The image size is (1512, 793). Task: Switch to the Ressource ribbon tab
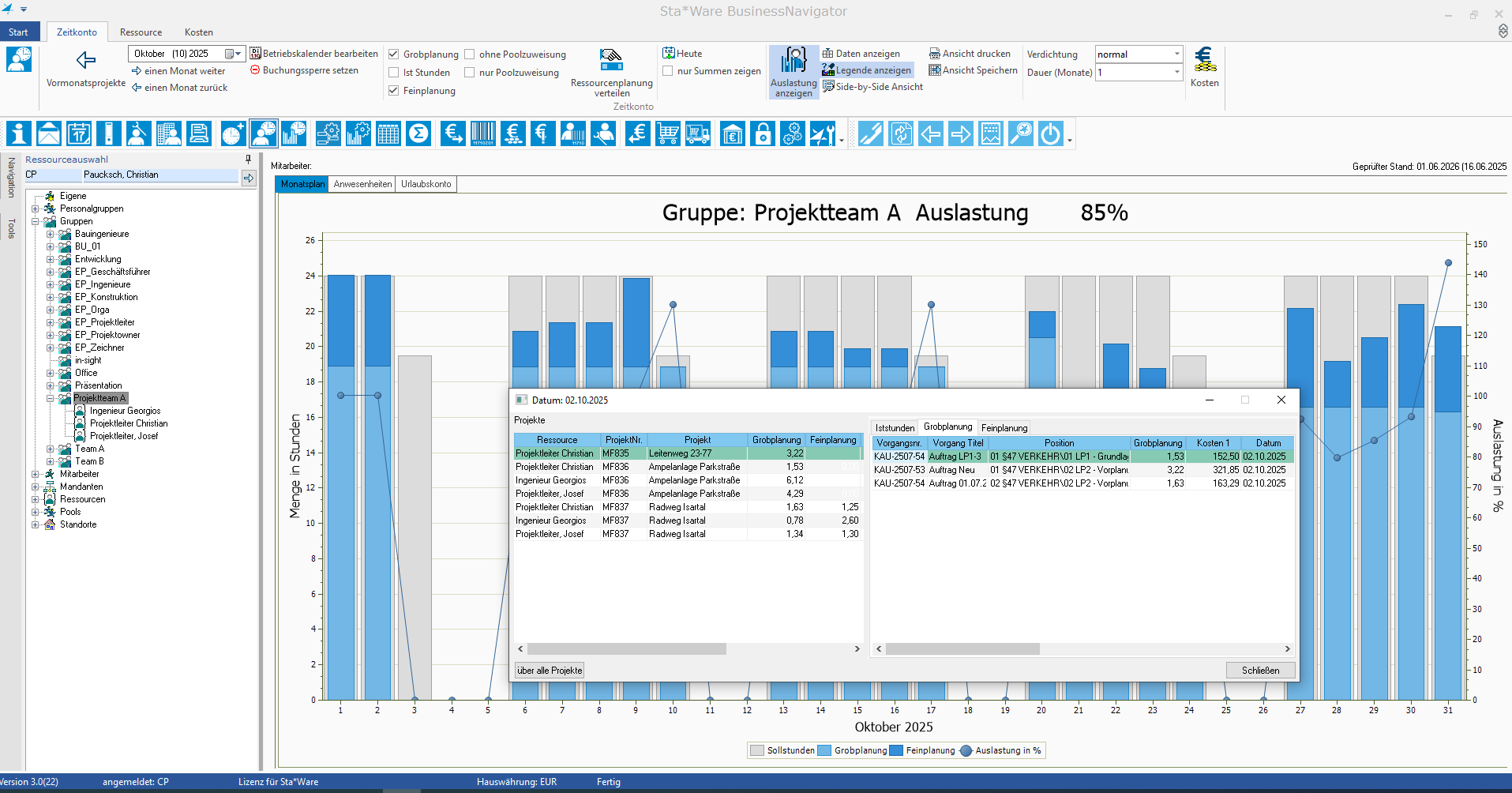141,32
